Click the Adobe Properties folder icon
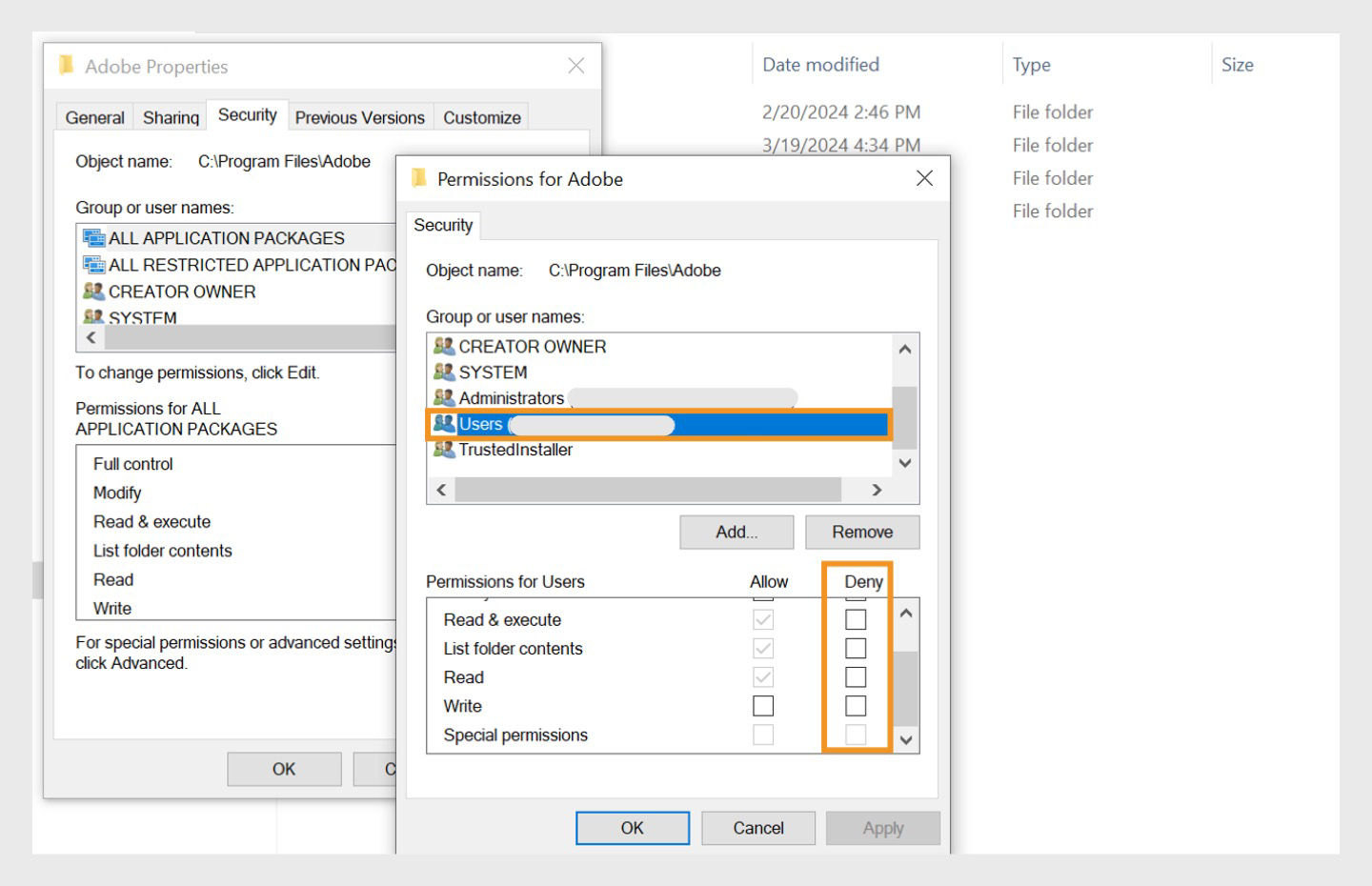The image size is (1372, 886). (x=64, y=66)
